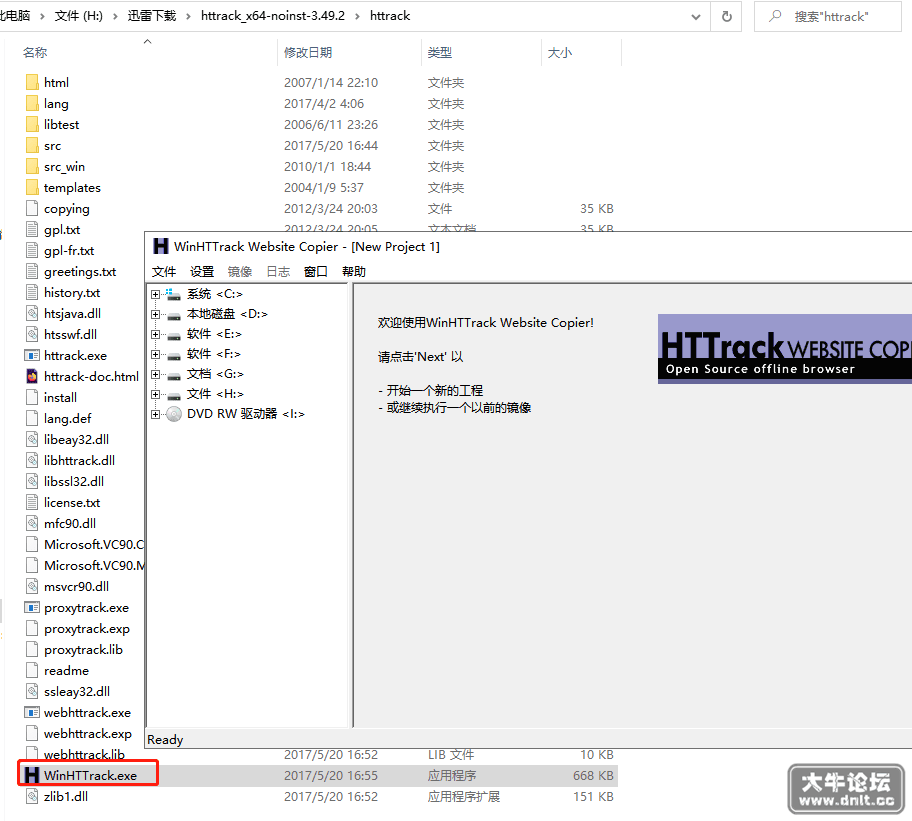Screen dimensions: 912x821
Task: Expand the 本地磁盘 <D:> drive node
Action: [155, 315]
